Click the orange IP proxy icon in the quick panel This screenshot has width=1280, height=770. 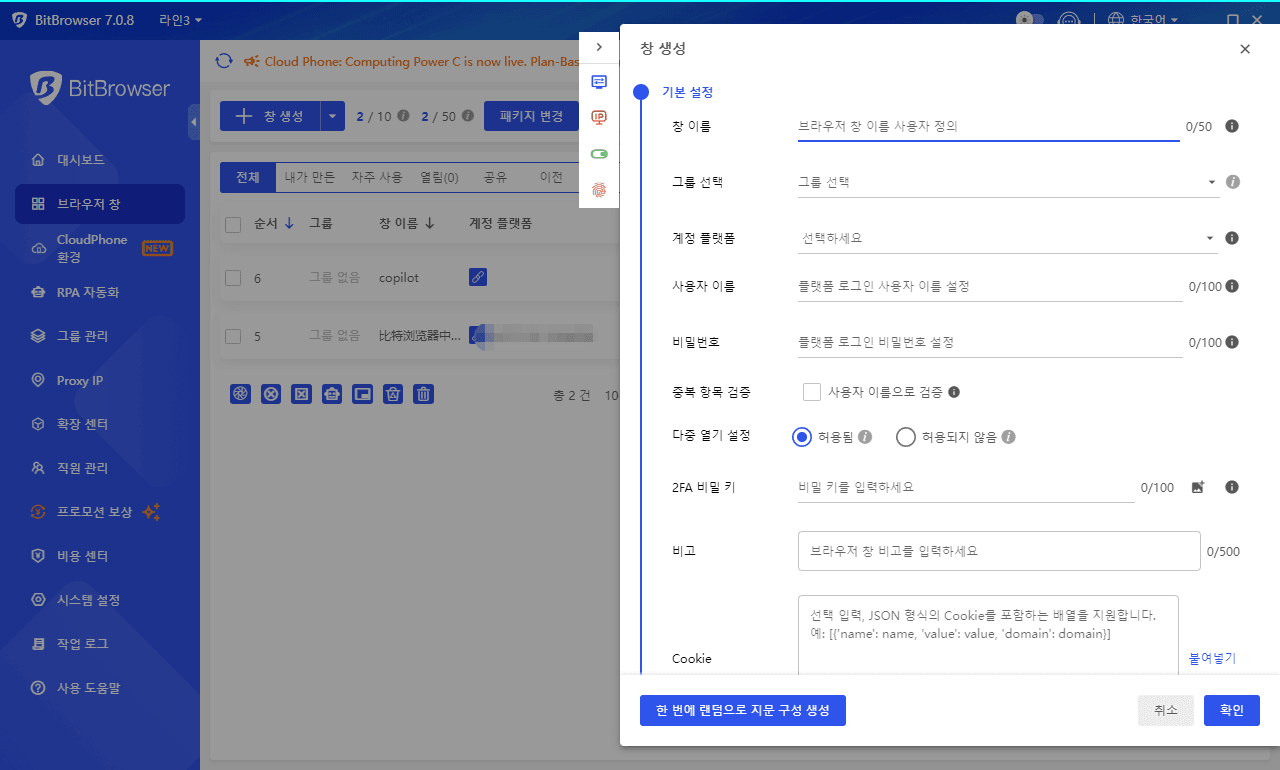[x=599, y=118]
